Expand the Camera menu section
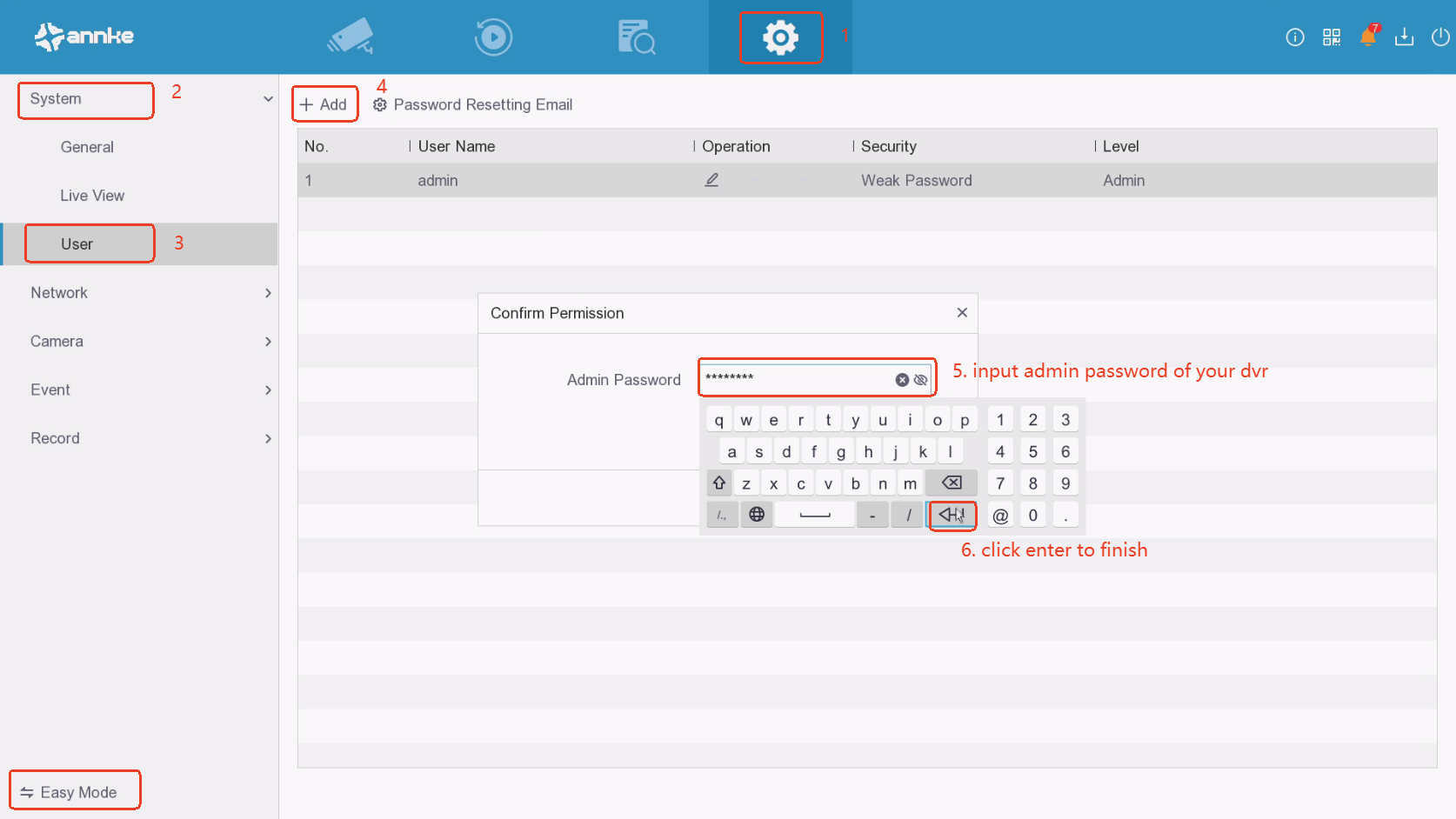The height and width of the screenshot is (819, 1456). (x=268, y=342)
